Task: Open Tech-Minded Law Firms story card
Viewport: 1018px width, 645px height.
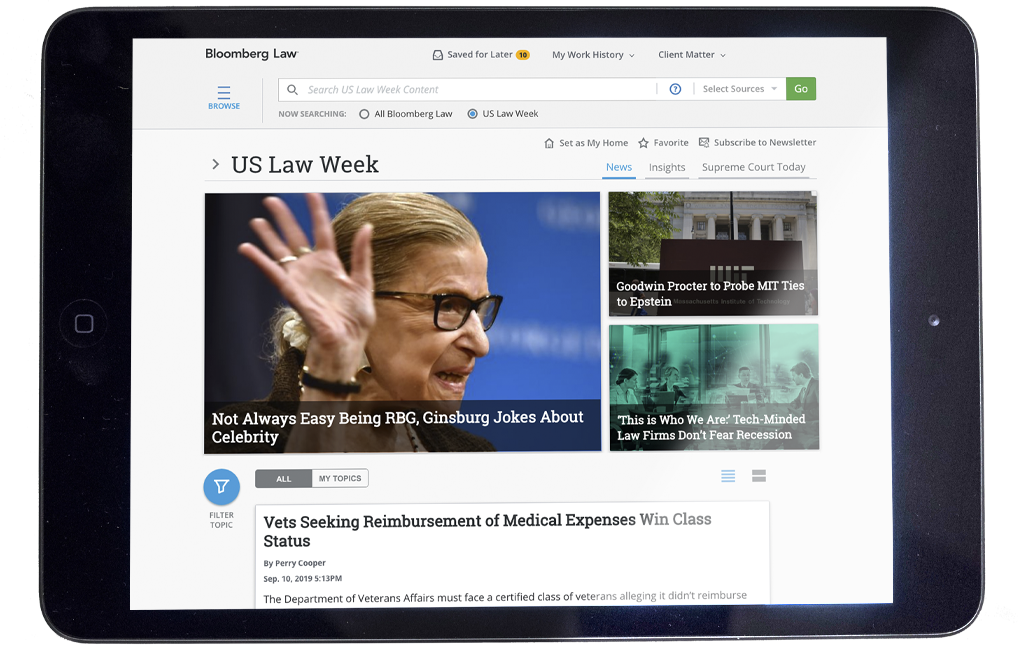Action: (x=714, y=387)
